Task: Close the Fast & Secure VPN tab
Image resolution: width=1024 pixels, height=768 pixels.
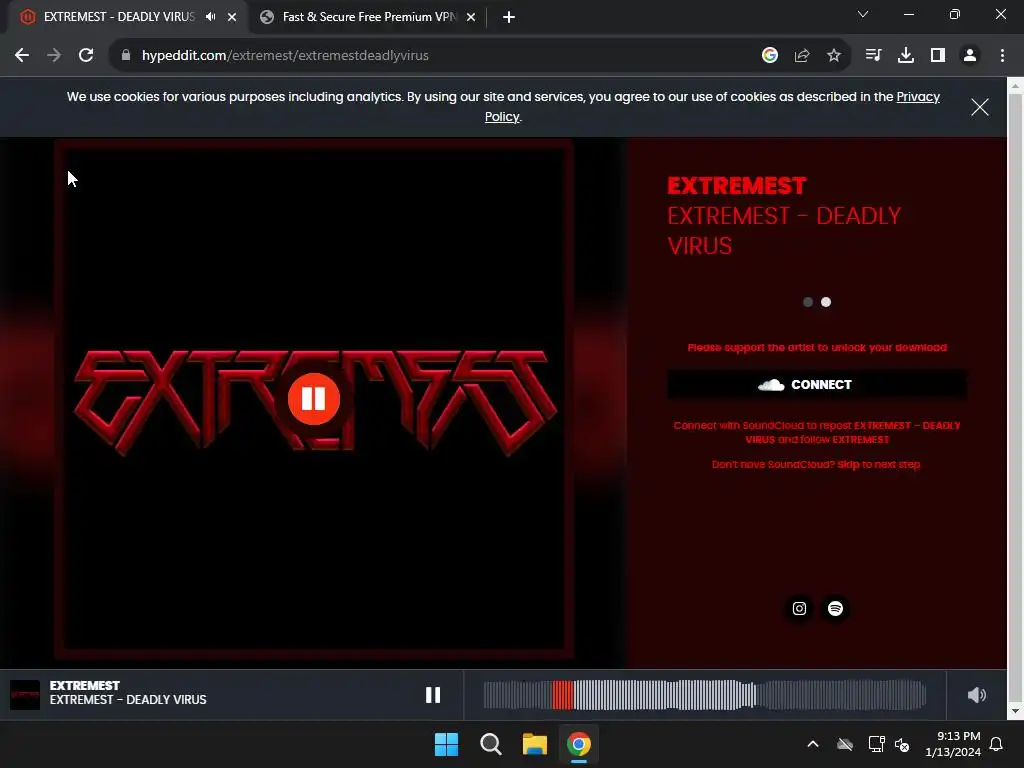Action: (x=471, y=17)
